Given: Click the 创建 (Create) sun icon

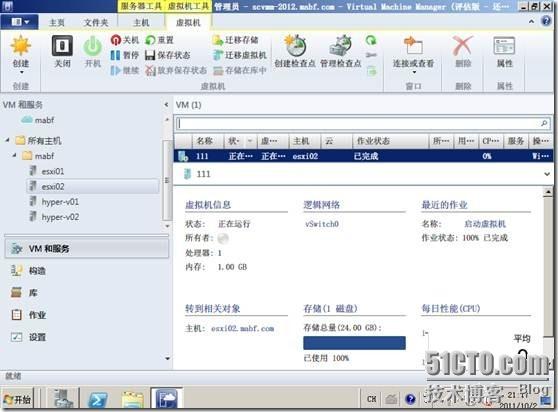Looking at the screenshot, I should [21, 46].
